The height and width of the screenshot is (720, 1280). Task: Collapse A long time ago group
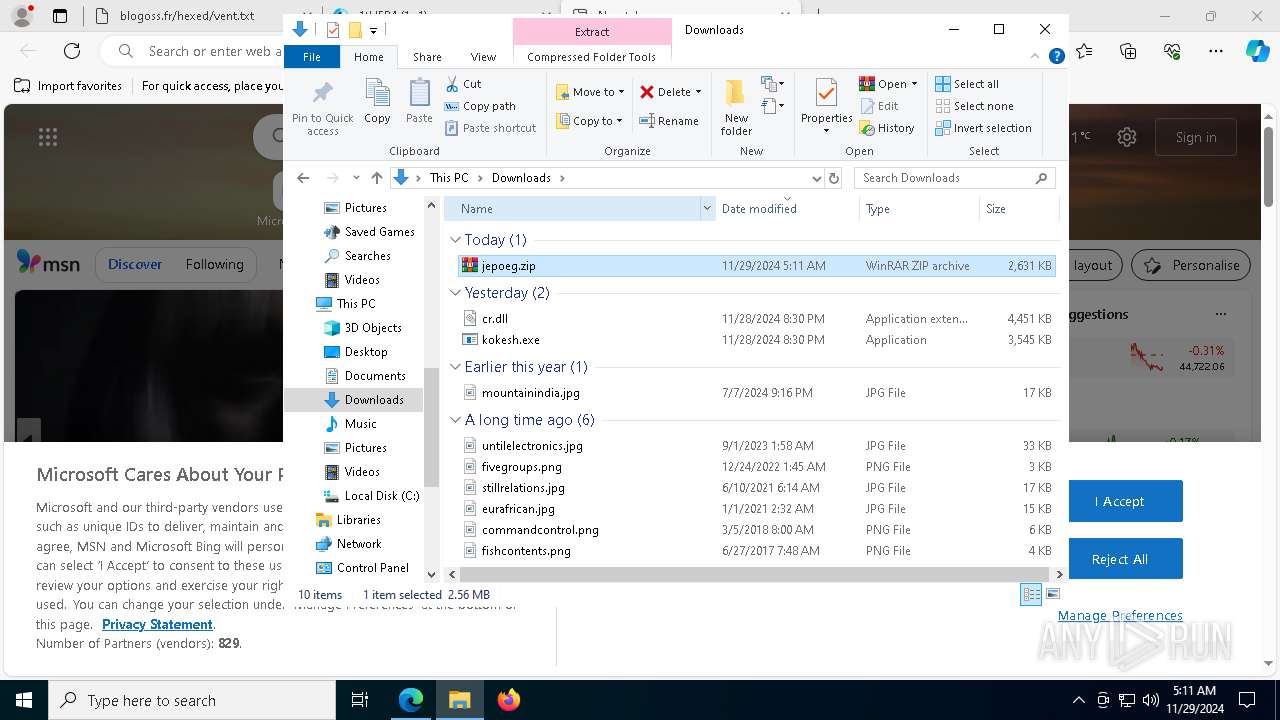click(455, 420)
